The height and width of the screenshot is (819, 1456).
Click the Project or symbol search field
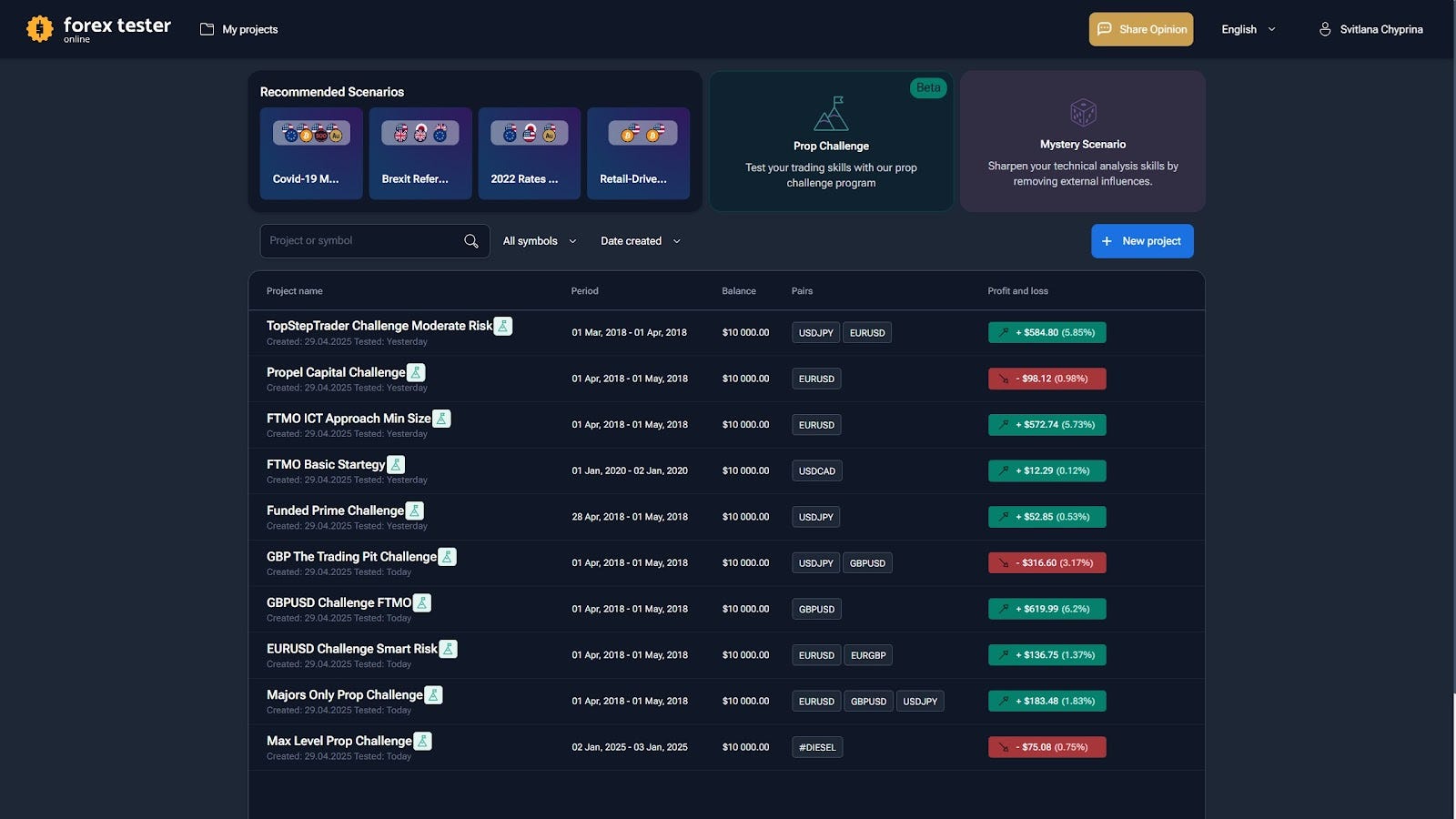[x=375, y=241]
